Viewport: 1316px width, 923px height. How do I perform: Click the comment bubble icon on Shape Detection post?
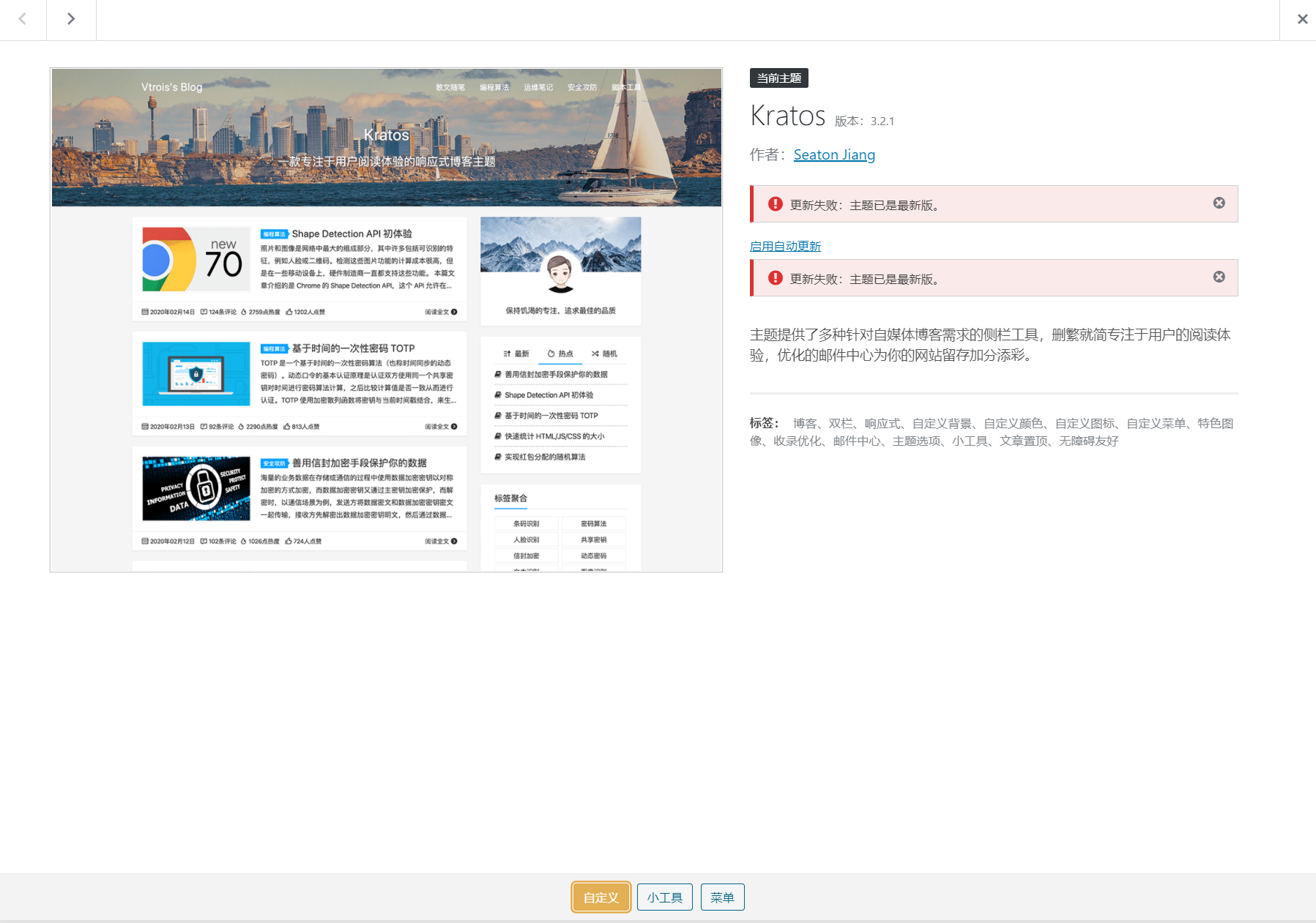point(203,312)
